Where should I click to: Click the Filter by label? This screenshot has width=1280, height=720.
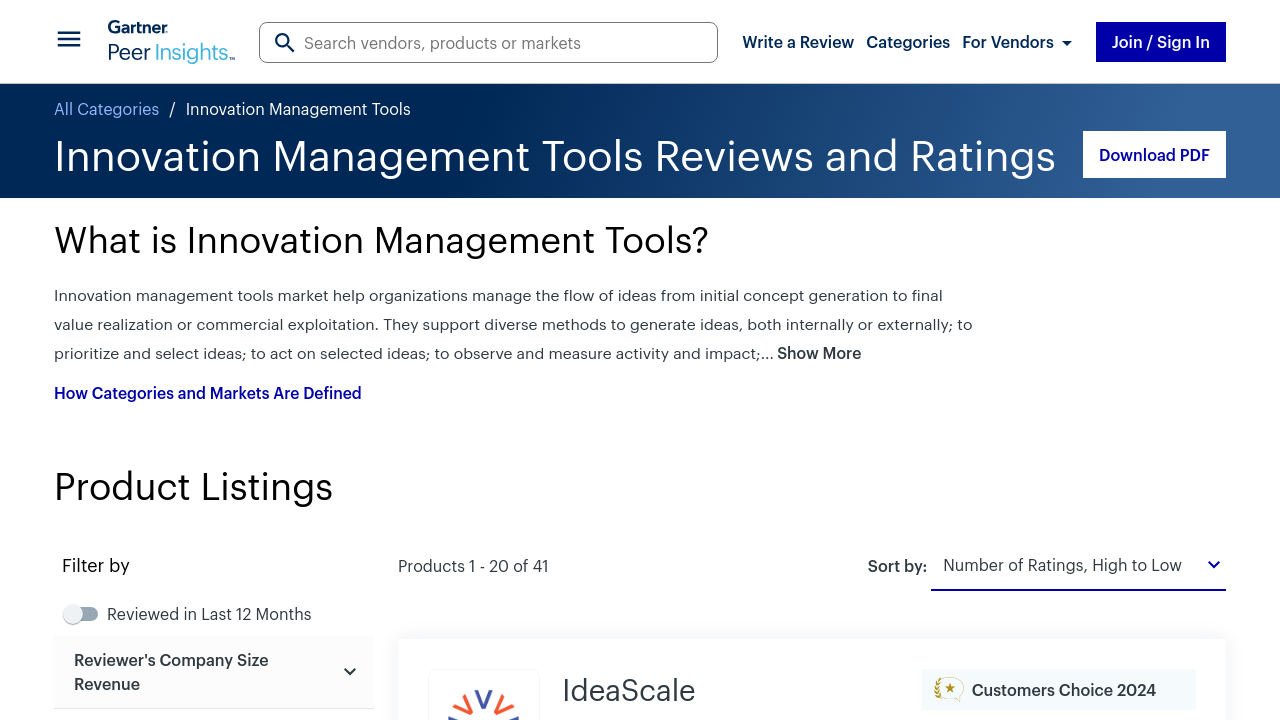[x=96, y=565]
